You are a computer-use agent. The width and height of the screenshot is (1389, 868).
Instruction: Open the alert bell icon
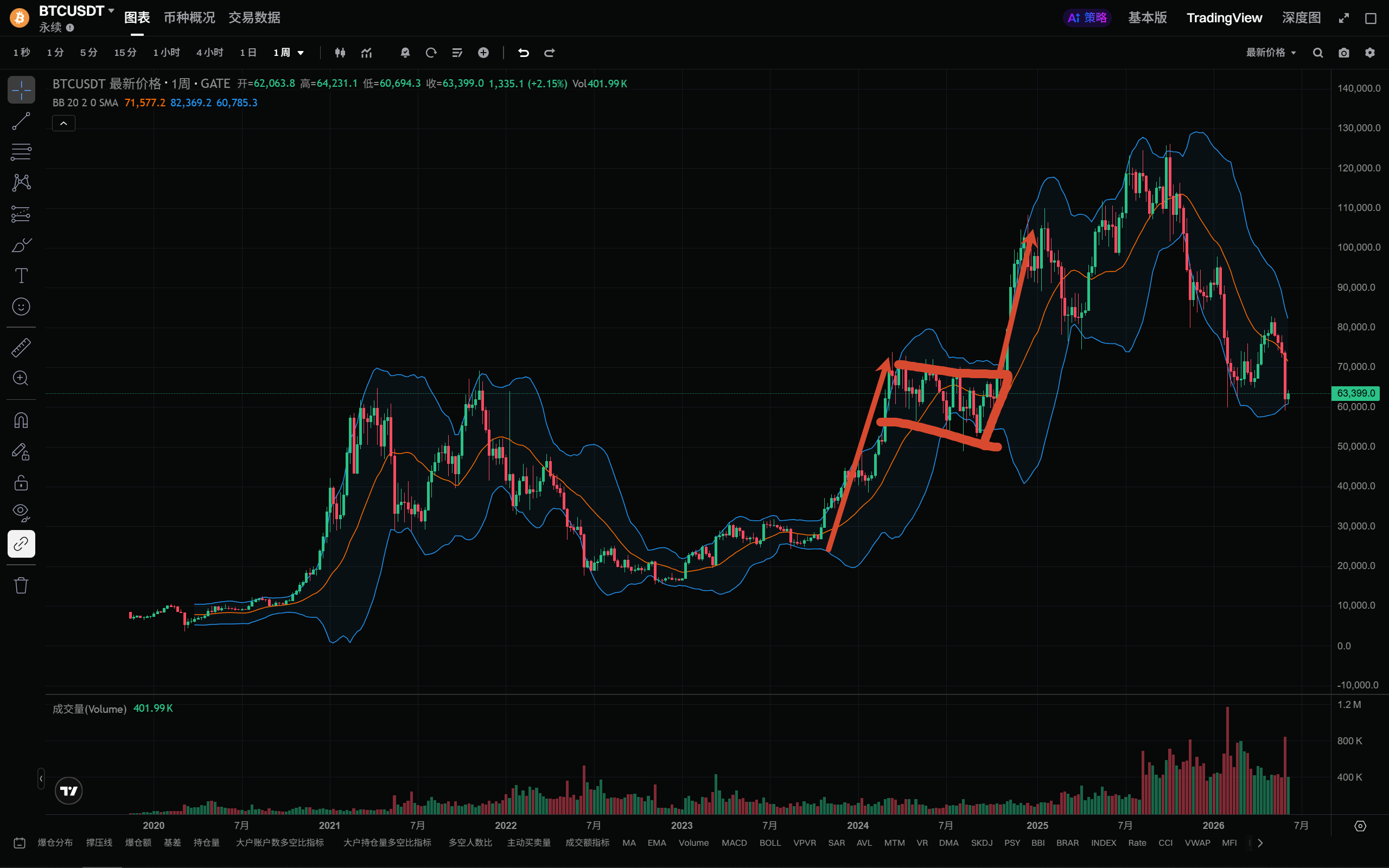405,53
